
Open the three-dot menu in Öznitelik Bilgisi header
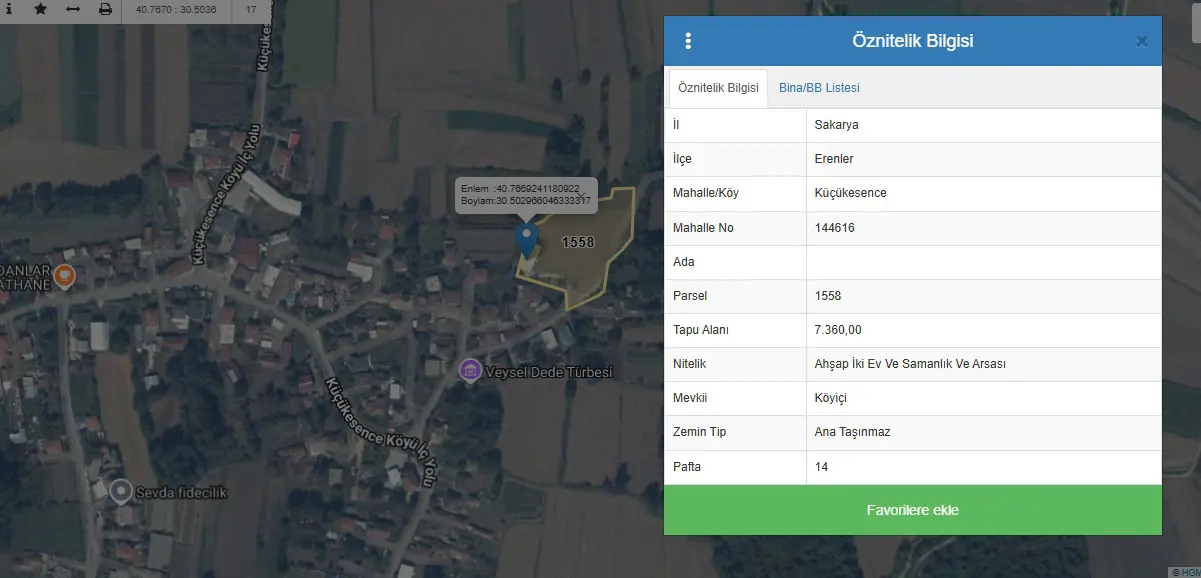click(688, 41)
